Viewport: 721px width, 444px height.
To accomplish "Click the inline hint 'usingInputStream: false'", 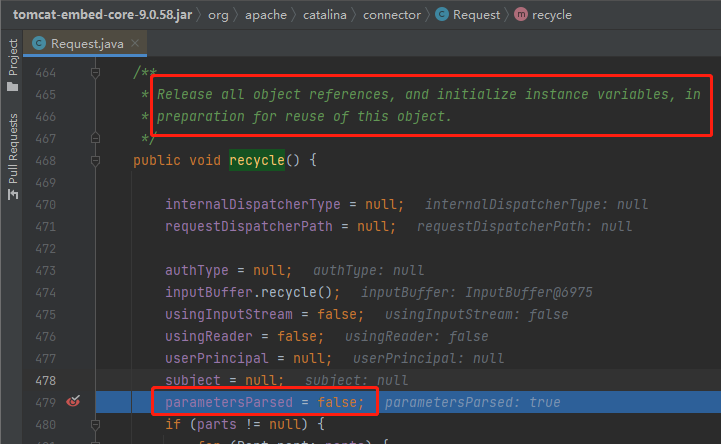I will [476, 314].
